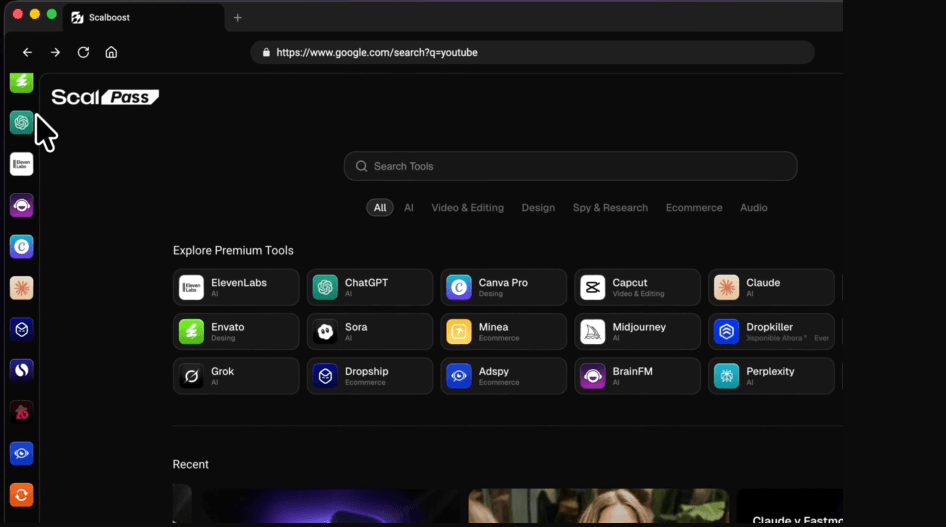Select the All filter tab
This screenshot has width=946, height=527.
tap(380, 207)
